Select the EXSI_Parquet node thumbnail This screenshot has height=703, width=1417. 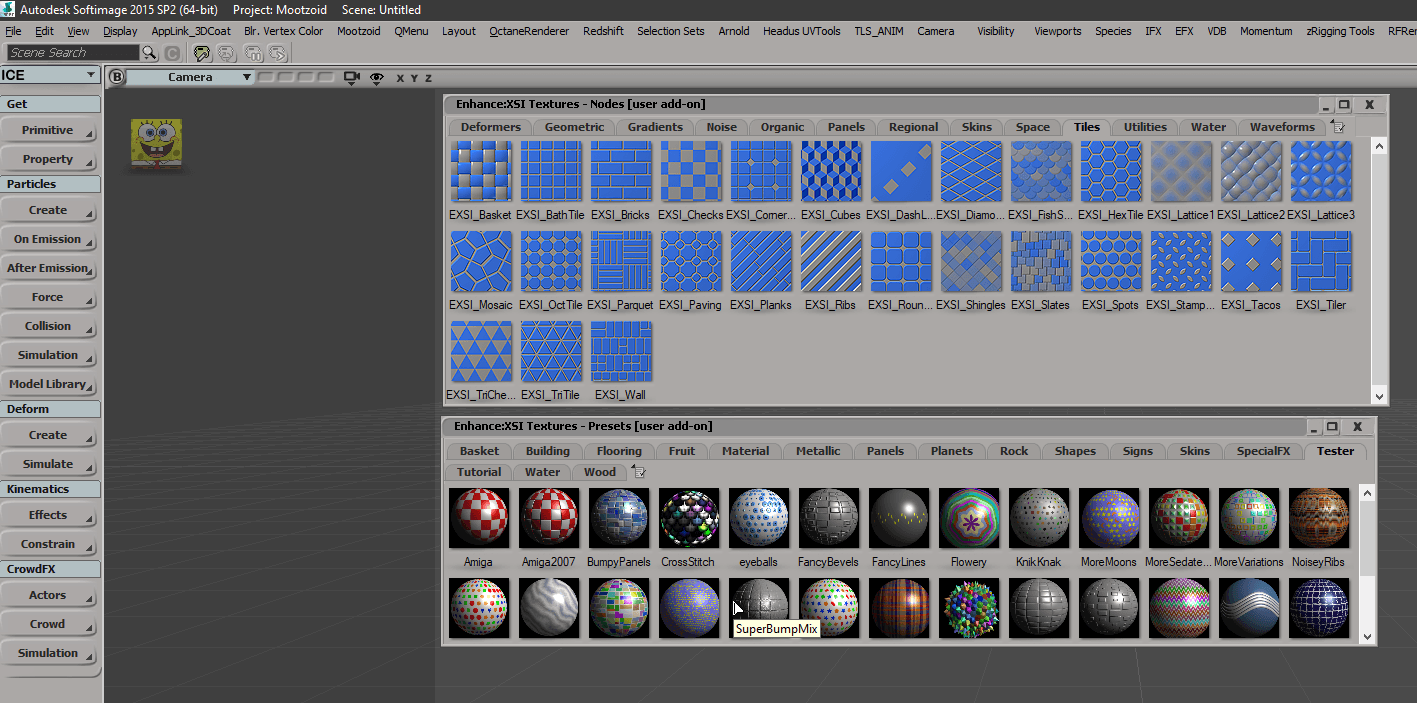(621, 261)
